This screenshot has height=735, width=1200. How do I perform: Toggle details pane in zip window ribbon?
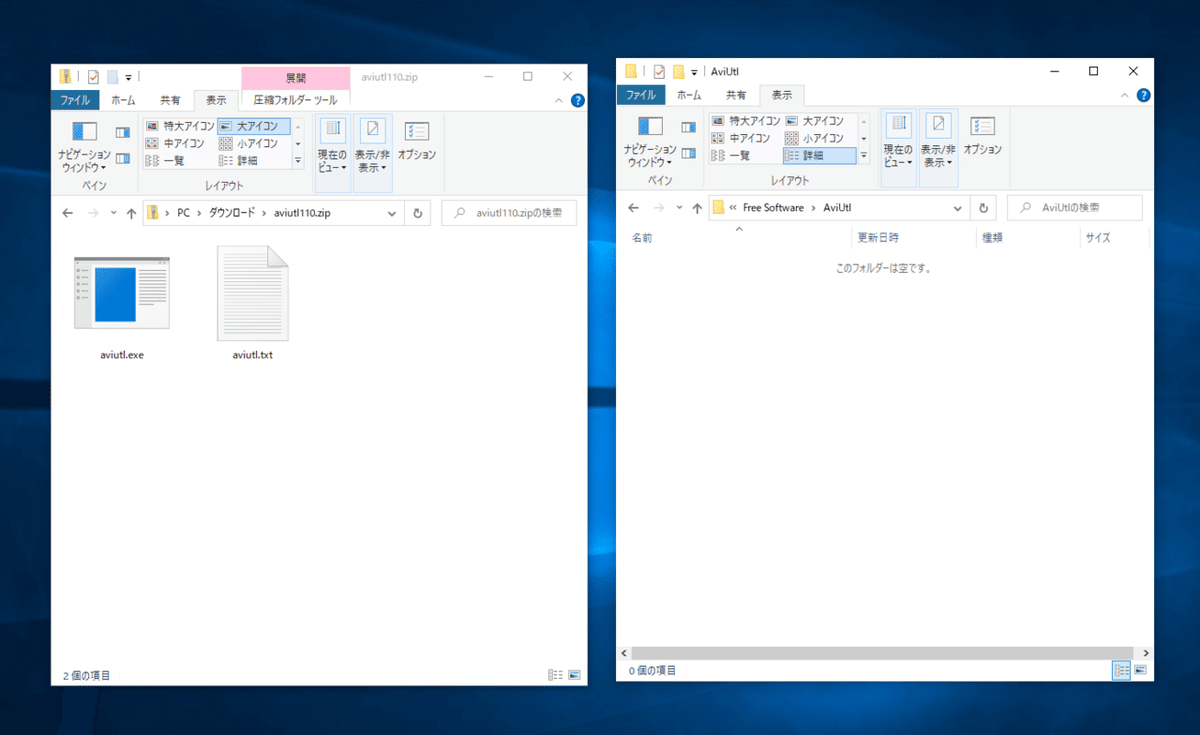coord(122,158)
